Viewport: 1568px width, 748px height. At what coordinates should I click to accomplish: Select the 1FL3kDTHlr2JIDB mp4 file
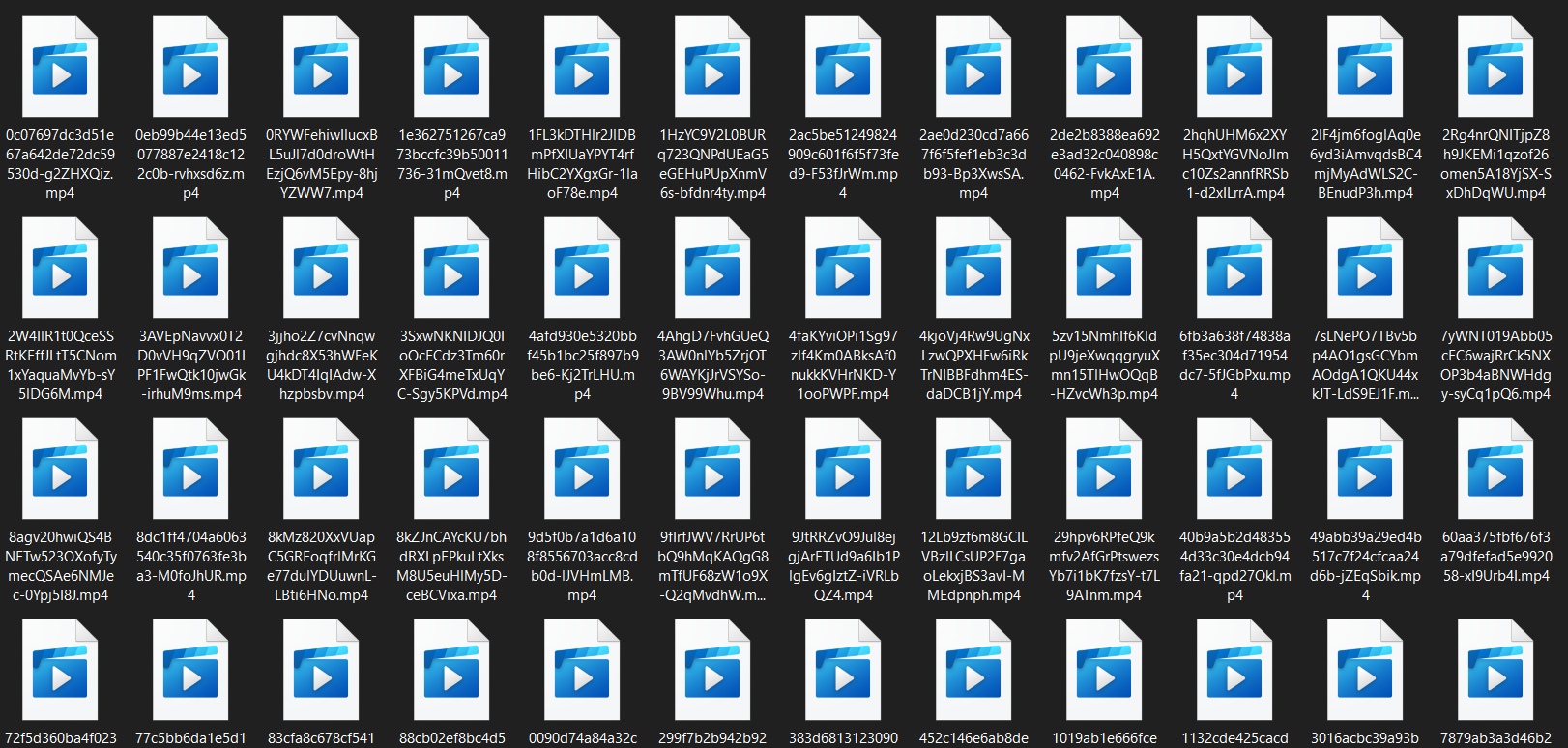coord(582,68)
